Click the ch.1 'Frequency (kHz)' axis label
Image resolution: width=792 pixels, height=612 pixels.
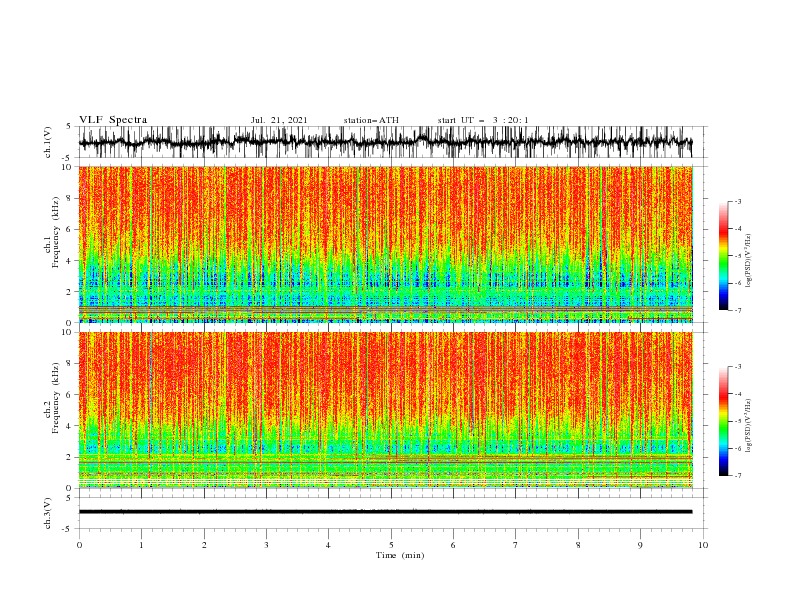click(x=55, y=232)
